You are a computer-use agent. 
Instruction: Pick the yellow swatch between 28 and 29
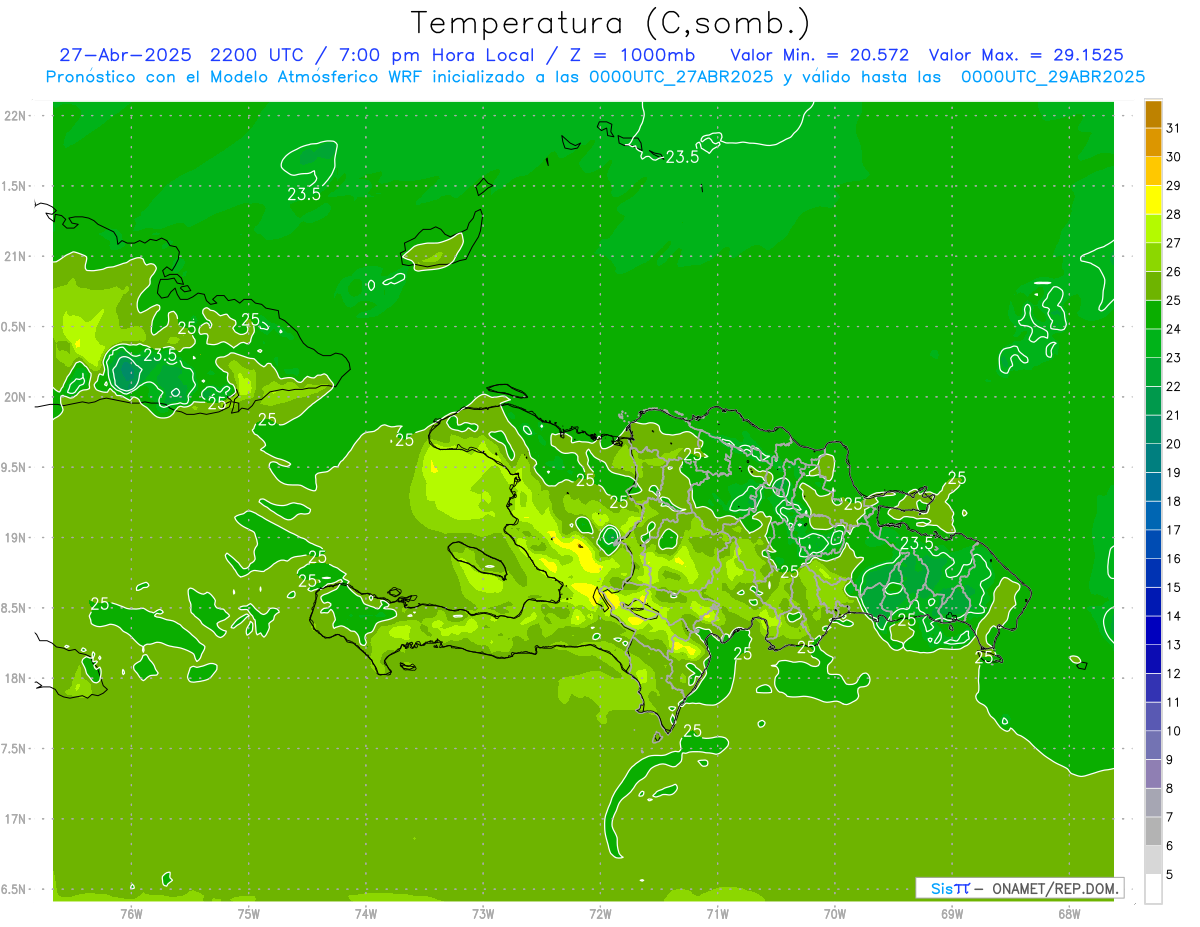click(x=1153, y=200)
